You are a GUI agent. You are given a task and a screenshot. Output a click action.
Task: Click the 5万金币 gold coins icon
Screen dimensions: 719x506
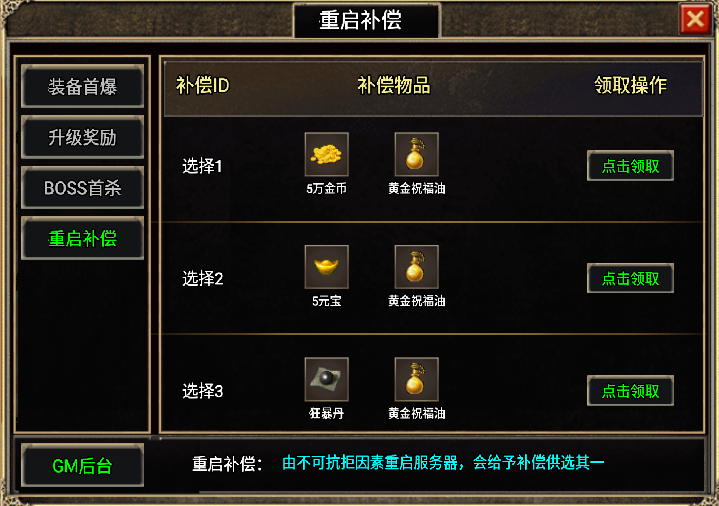coord(326,154)
